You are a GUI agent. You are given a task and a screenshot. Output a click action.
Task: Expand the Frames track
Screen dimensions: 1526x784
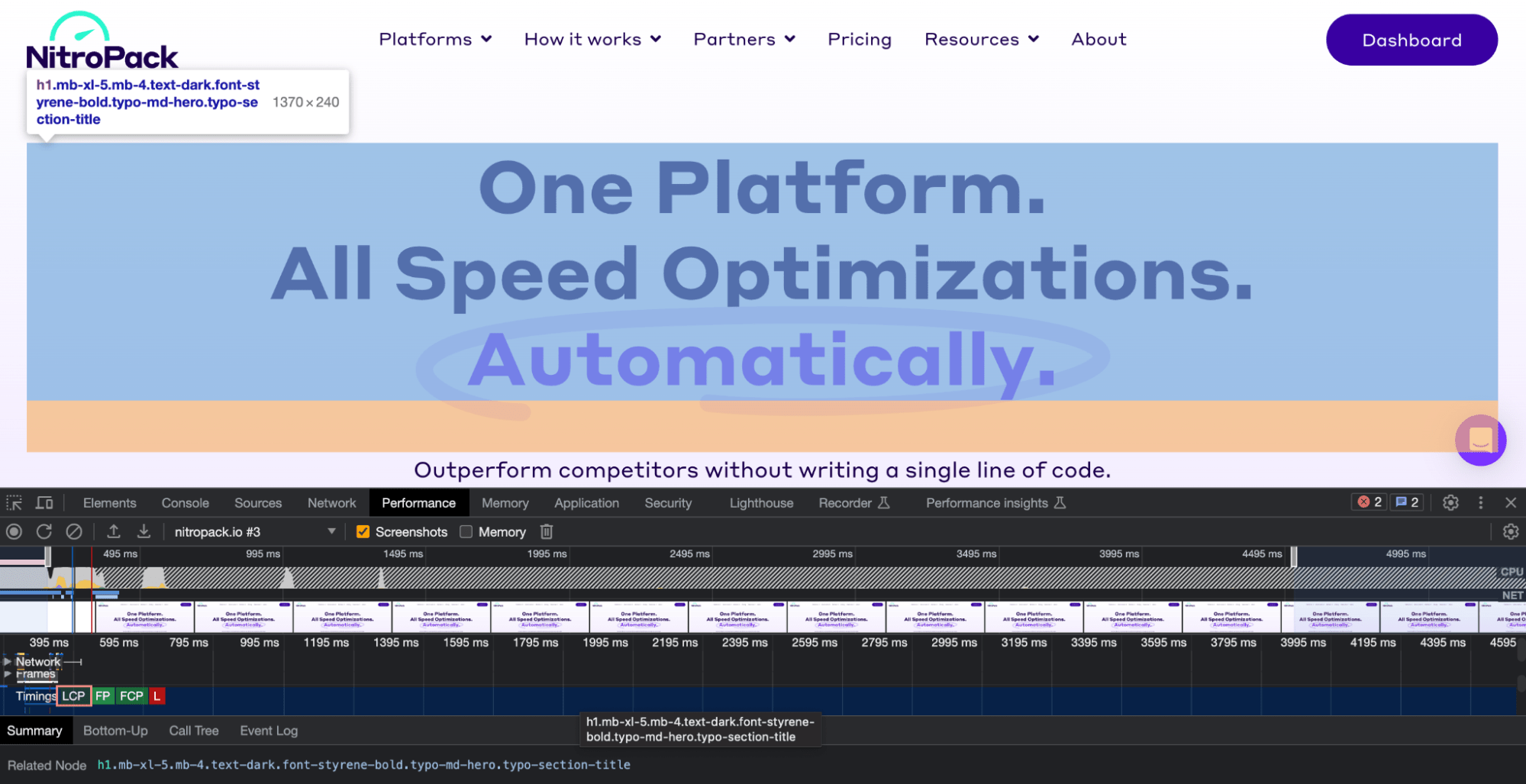8,674
